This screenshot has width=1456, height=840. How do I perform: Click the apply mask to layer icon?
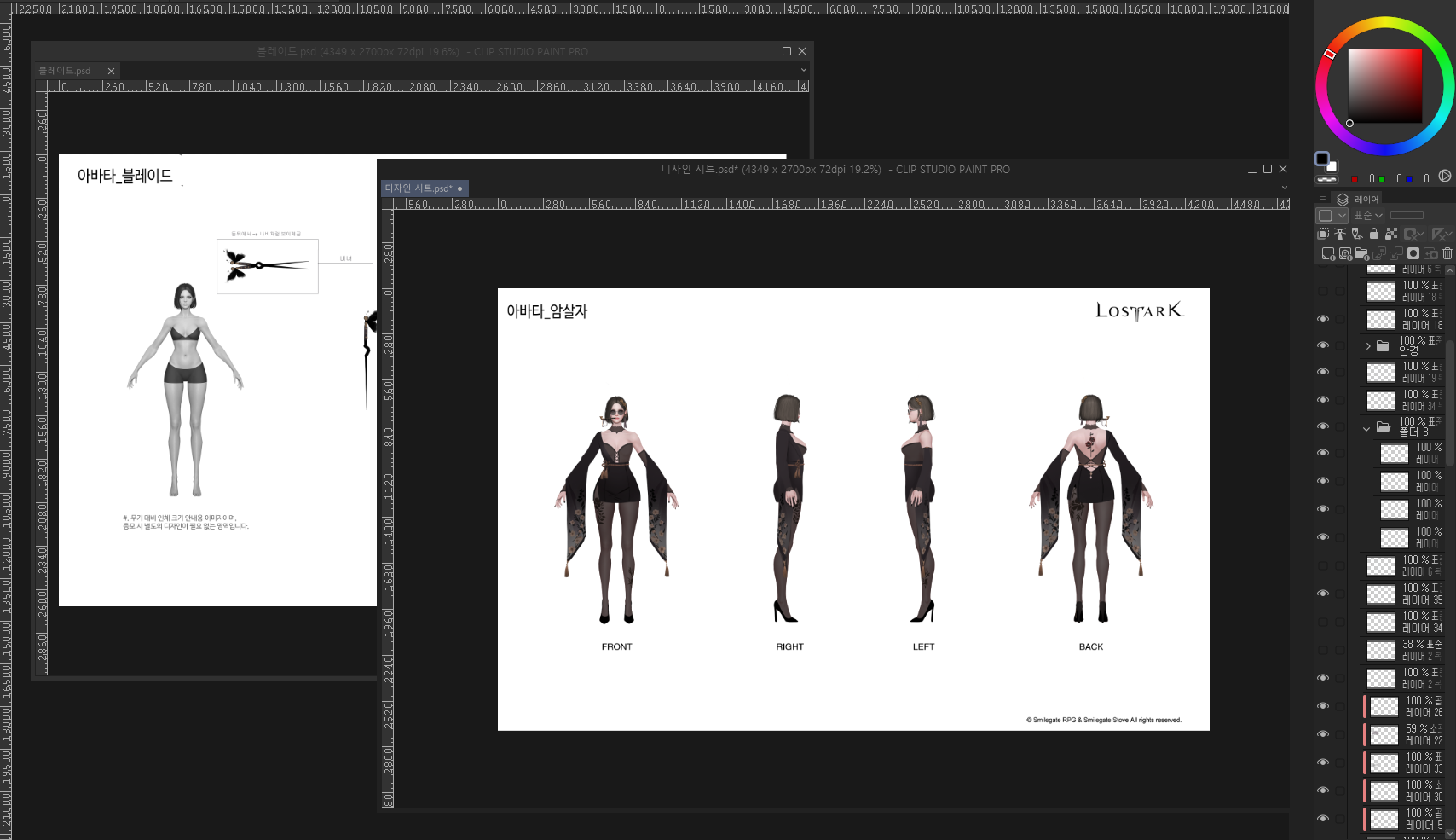(x=1430, y=254)
